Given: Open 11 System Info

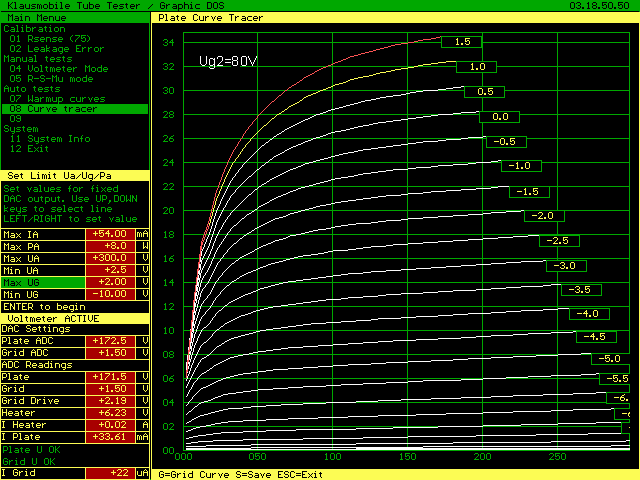Looking at the screenshot, I should click(50, 139).
